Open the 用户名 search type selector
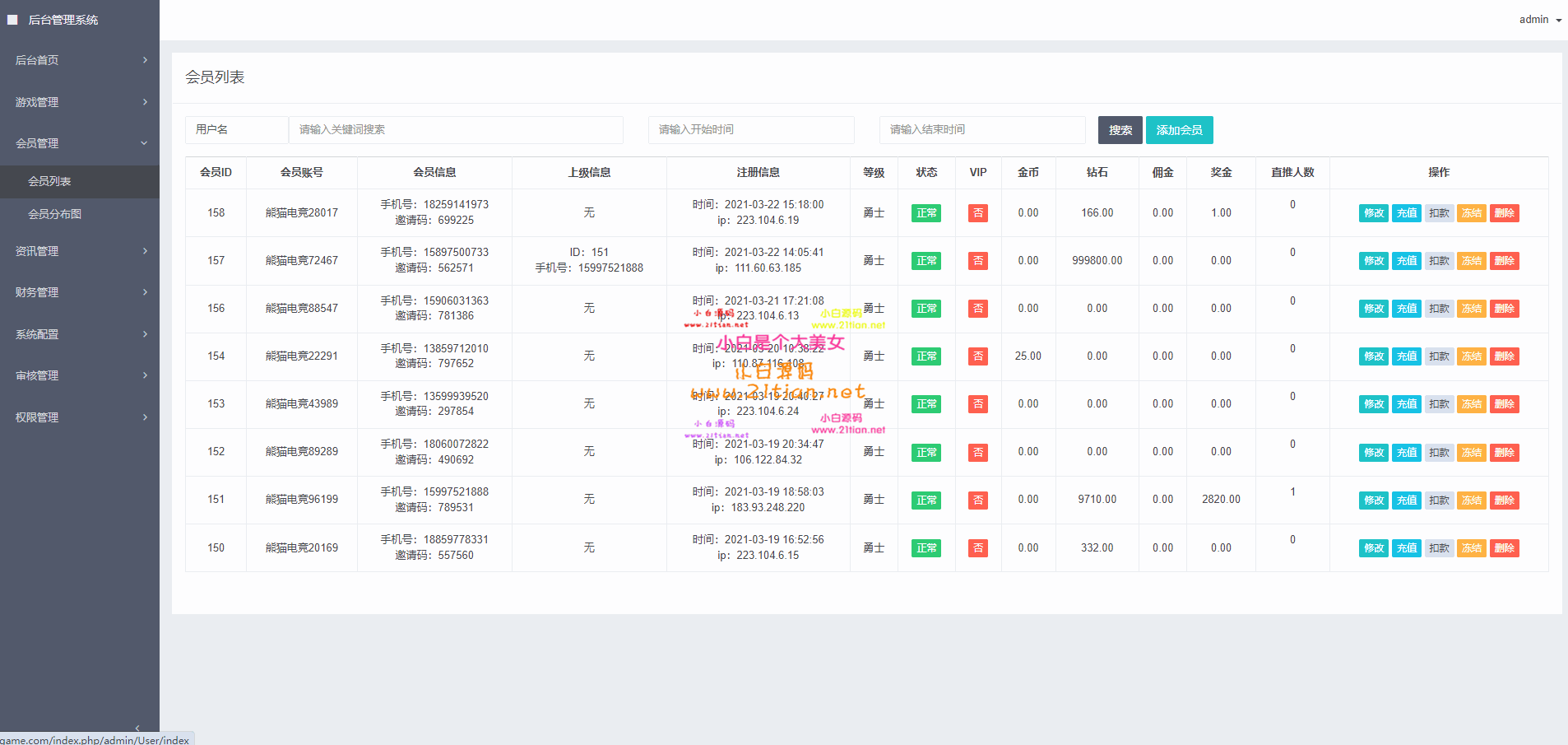This screenshot has width=1568, height=745. click(237, 130)
